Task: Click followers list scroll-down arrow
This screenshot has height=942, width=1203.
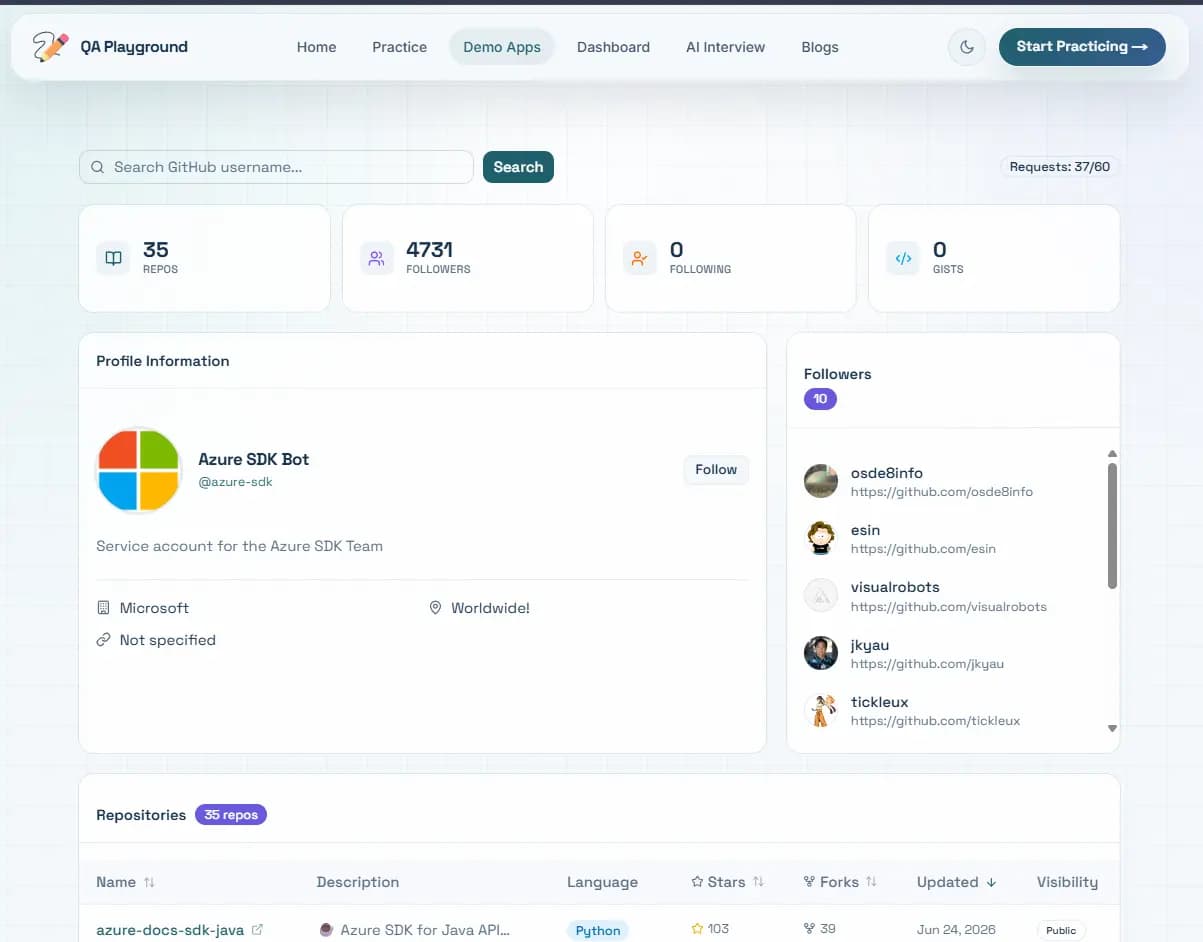Action: 1112,729
